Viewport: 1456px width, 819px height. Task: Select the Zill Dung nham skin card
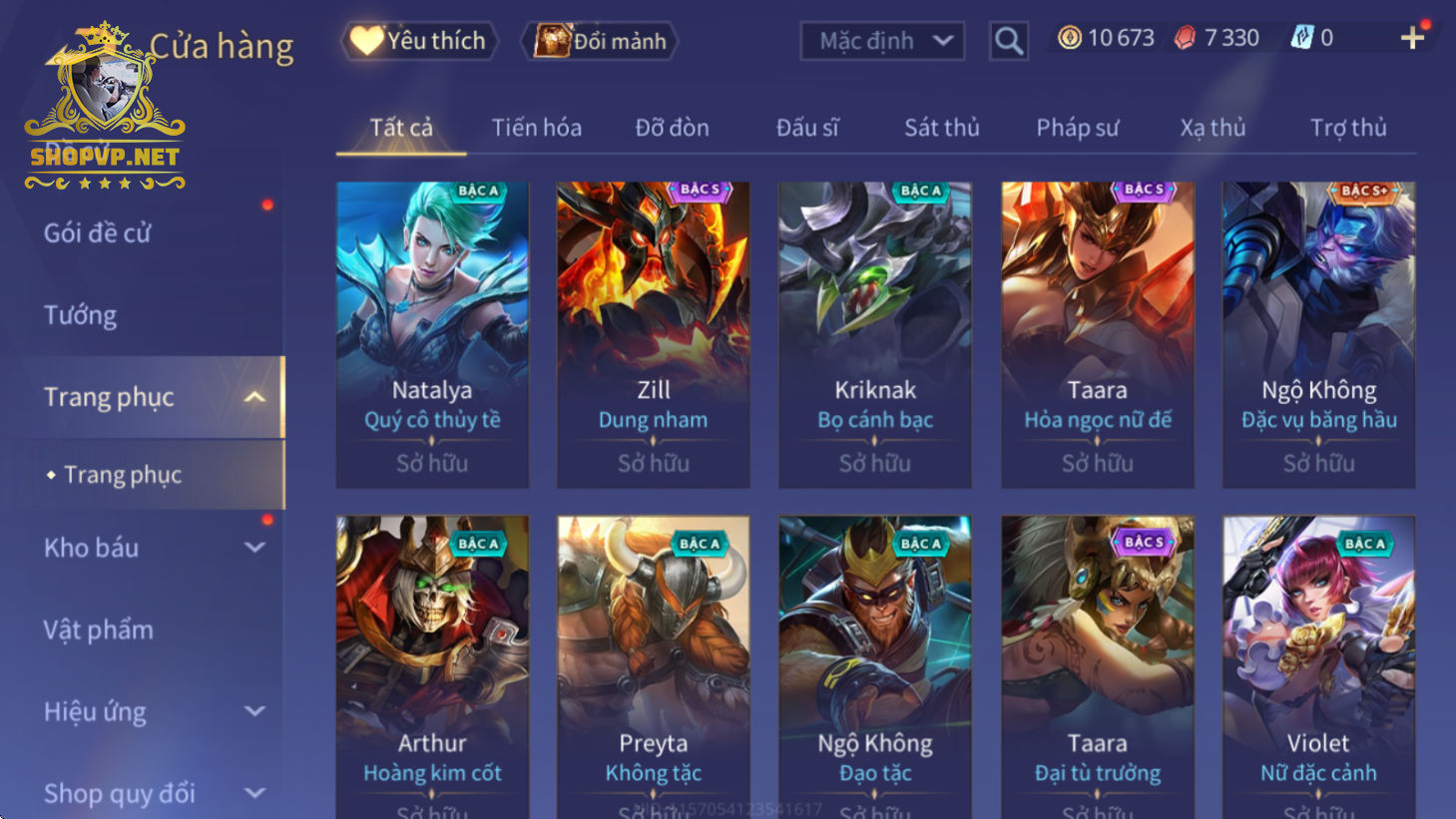point(653,334)
